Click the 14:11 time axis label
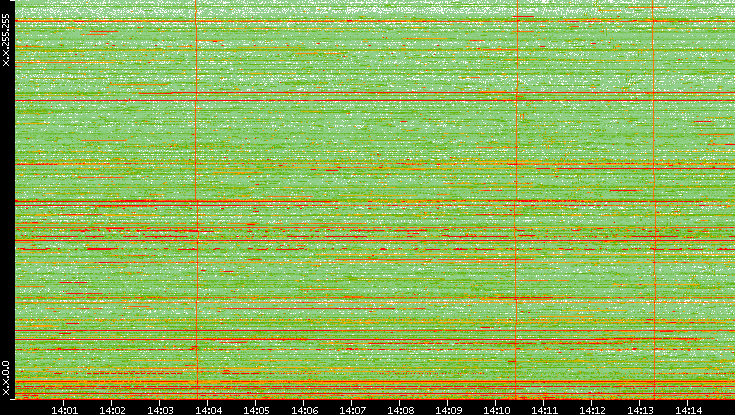Screen dimensions: 735x415 [544, 410]
